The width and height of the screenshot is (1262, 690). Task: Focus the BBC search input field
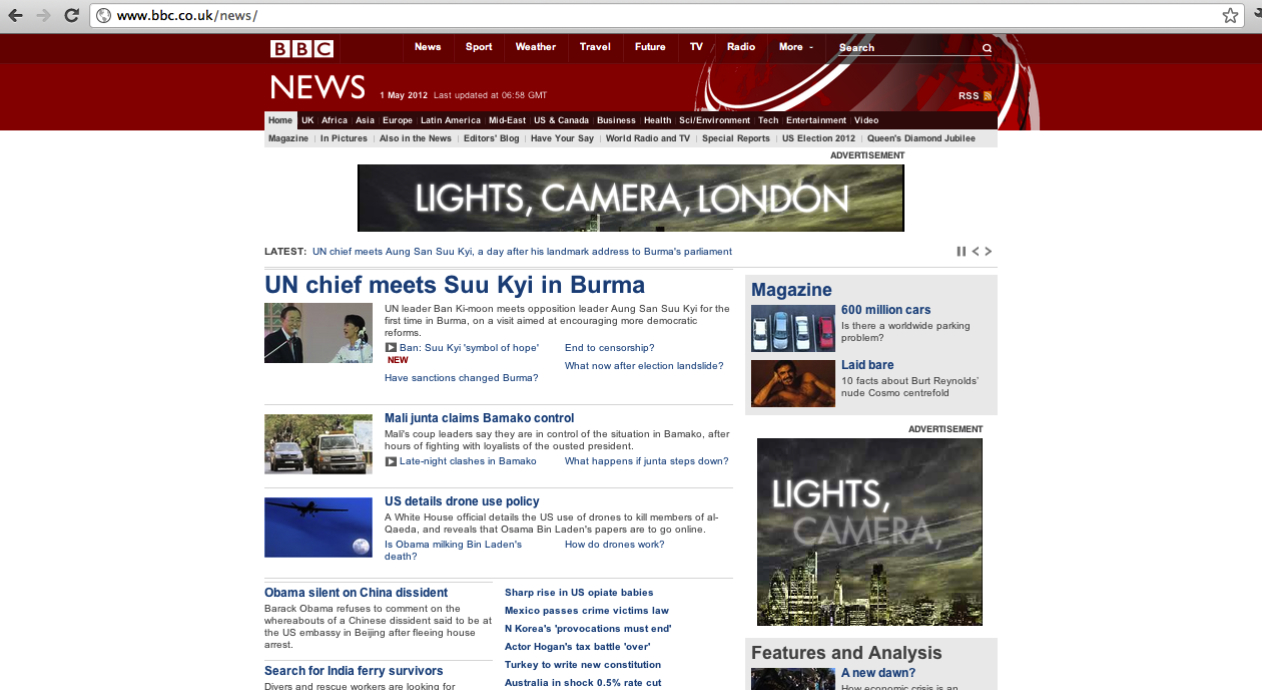tap(906, 47)
